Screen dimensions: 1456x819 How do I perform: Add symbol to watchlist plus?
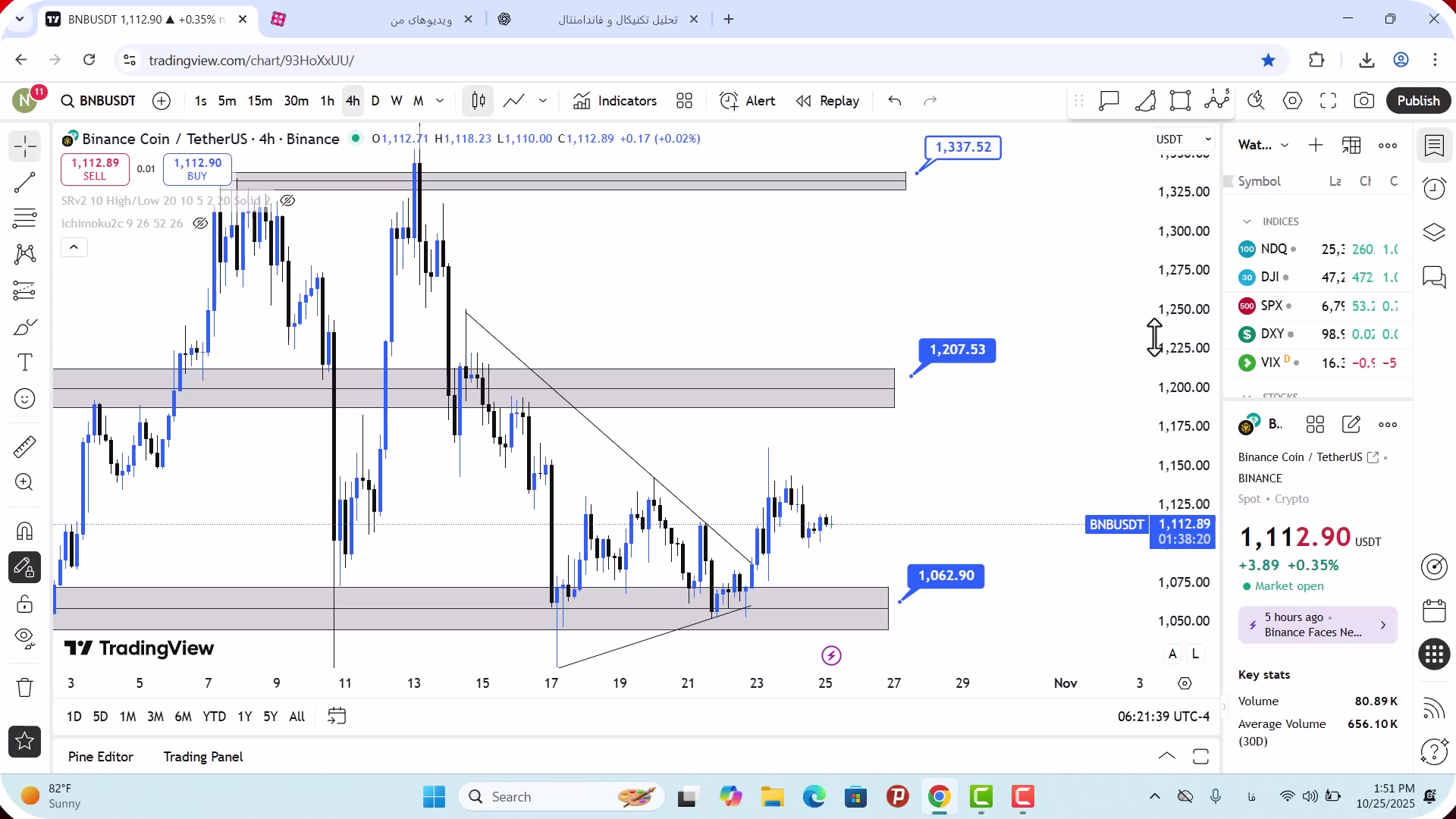(x=1316, y=146)
